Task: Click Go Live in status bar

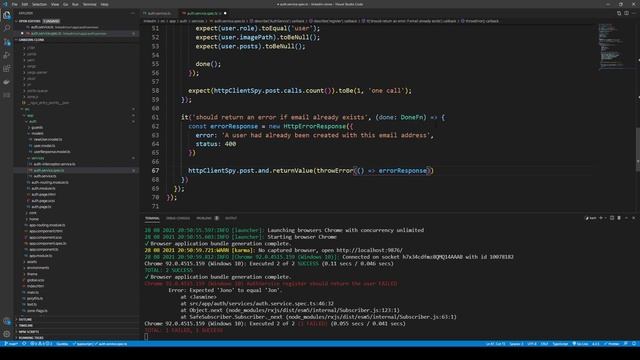Action: pos(580,344)
